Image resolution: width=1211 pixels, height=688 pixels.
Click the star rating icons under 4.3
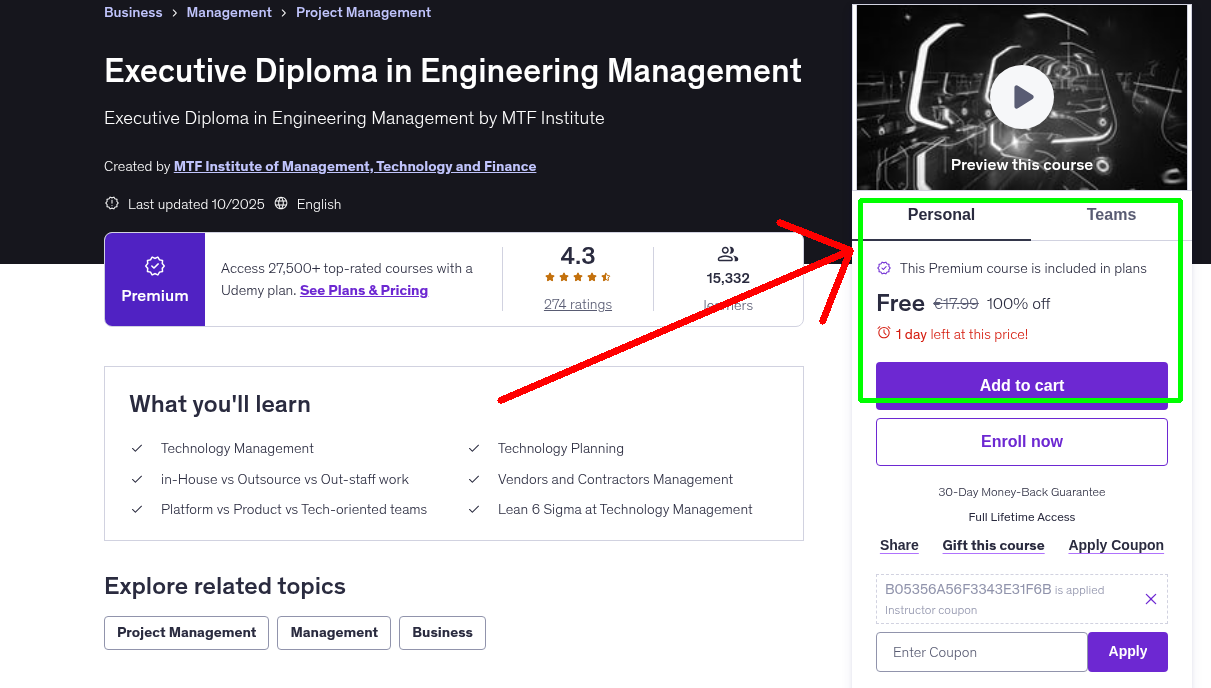pyautogui.click(x=577, y=276)
